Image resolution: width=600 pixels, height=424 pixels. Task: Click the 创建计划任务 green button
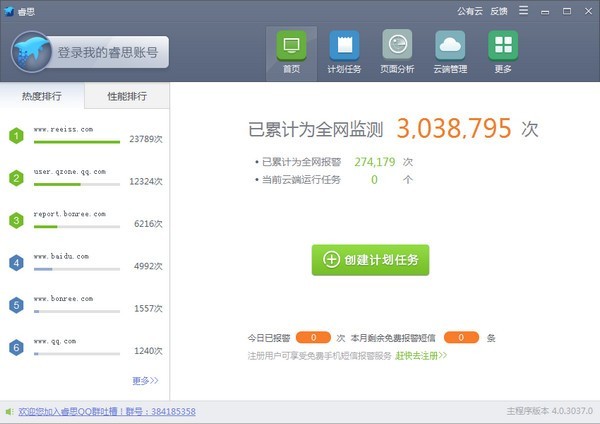(370, 260)
